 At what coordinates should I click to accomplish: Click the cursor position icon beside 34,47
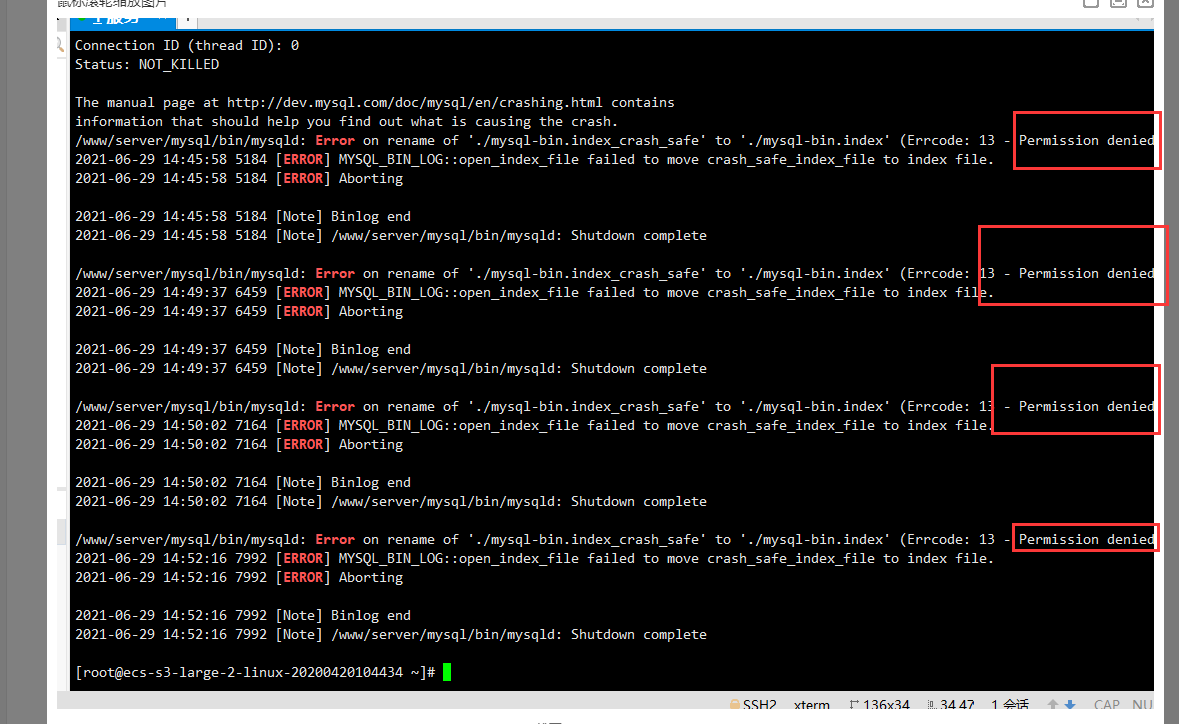[932, 705]
